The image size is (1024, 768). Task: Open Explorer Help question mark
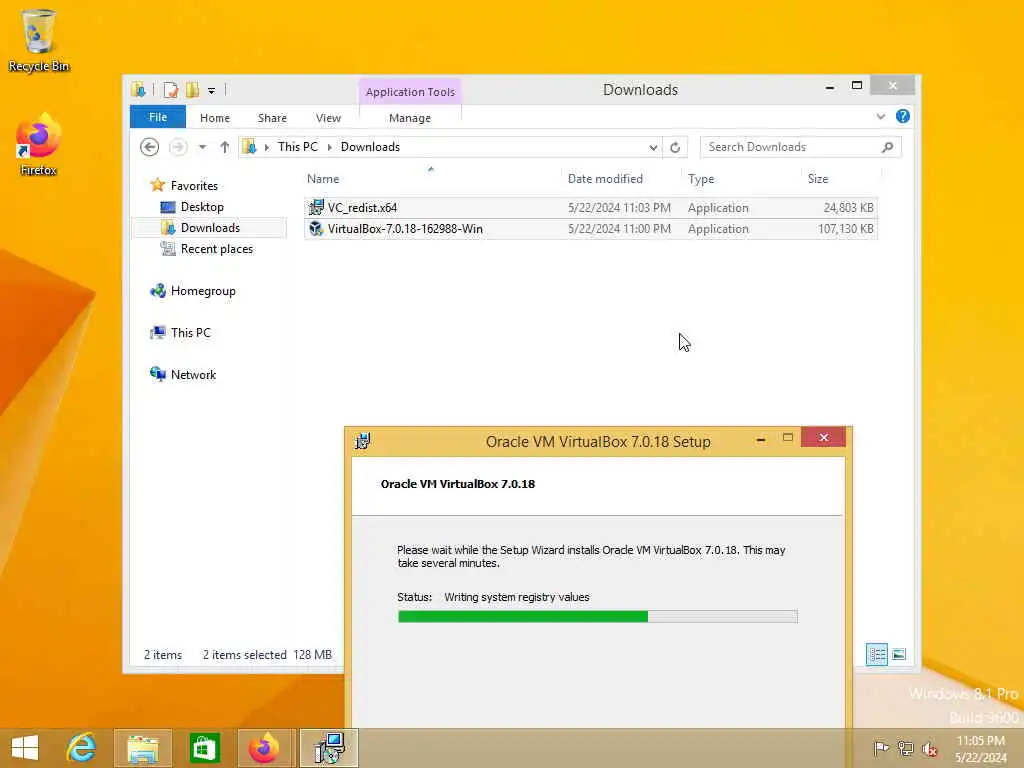click(x=903, y=116)
